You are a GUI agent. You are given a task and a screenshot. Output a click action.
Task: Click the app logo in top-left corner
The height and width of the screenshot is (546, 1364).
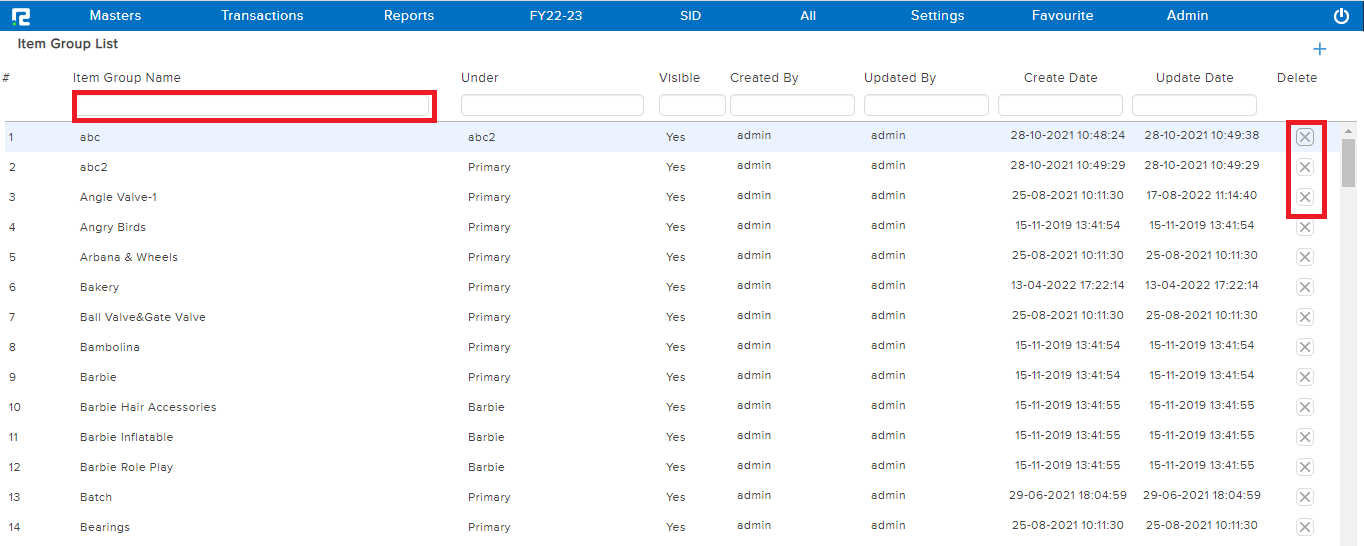(x=20, y=16)
